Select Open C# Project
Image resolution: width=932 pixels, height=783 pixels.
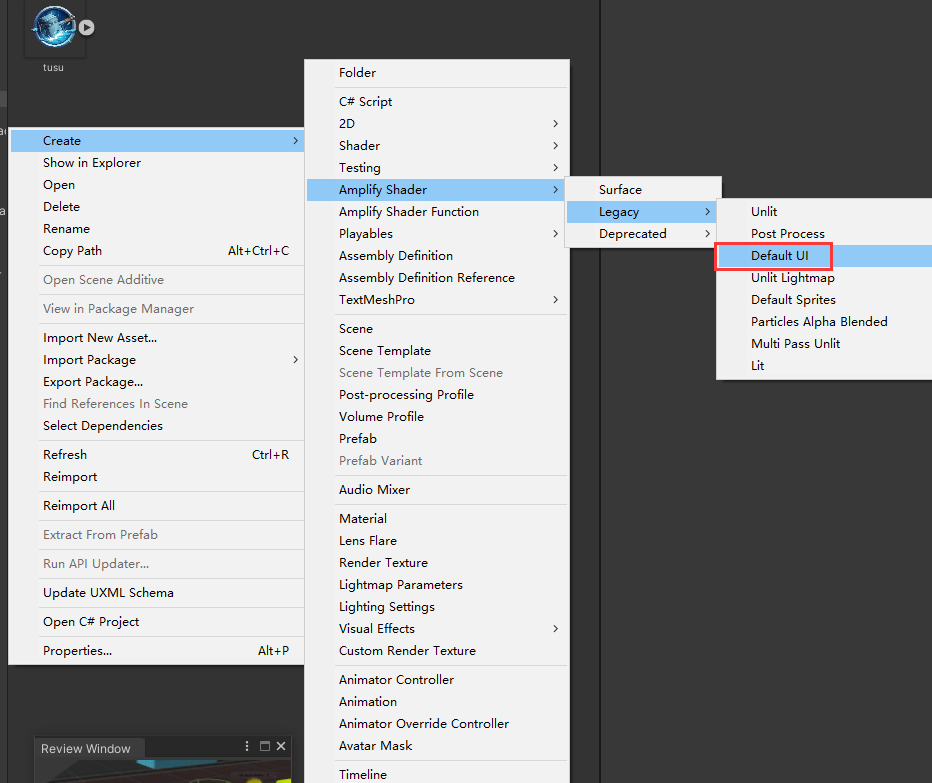click(x=158, y=622)
